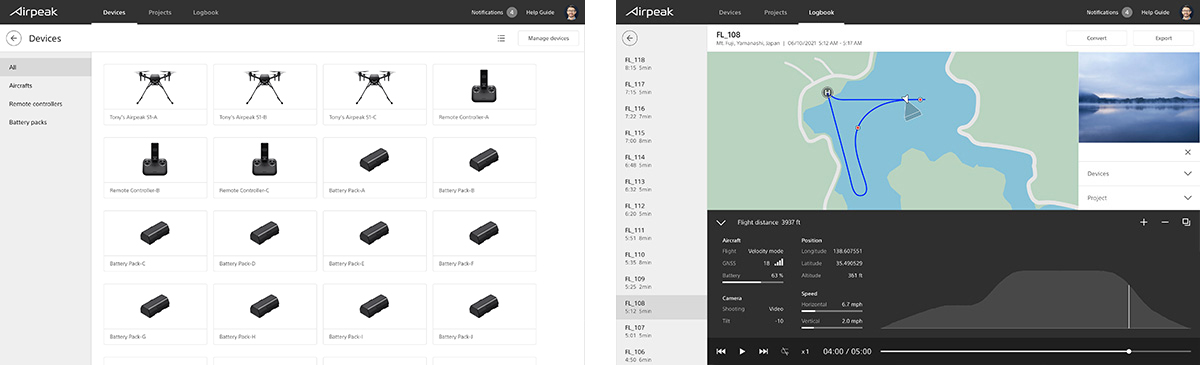1200x365 pixels.
Task: Go back from the Devices page
Action: click(x=14, y=38)
